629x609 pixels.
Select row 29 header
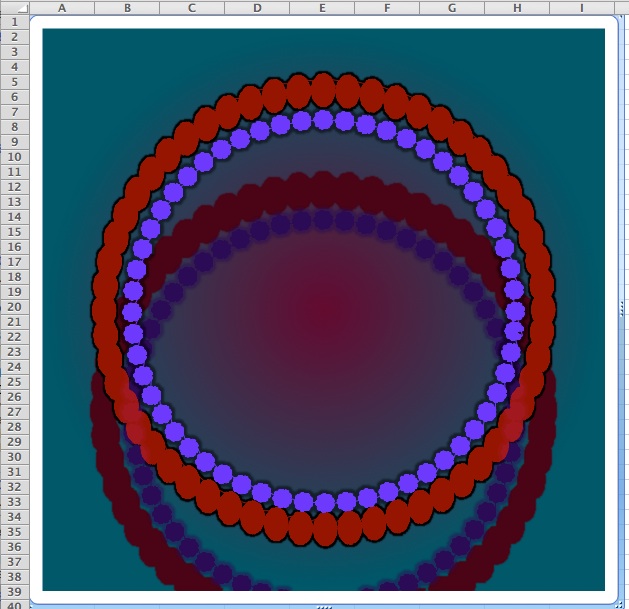tap(14, 442)
